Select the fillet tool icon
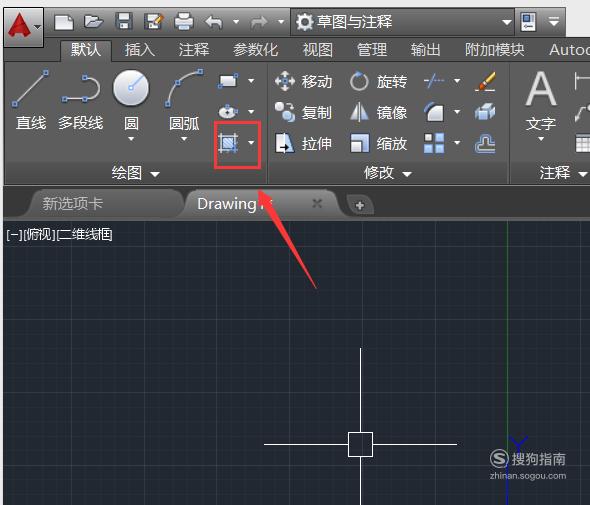 (434, 112)
